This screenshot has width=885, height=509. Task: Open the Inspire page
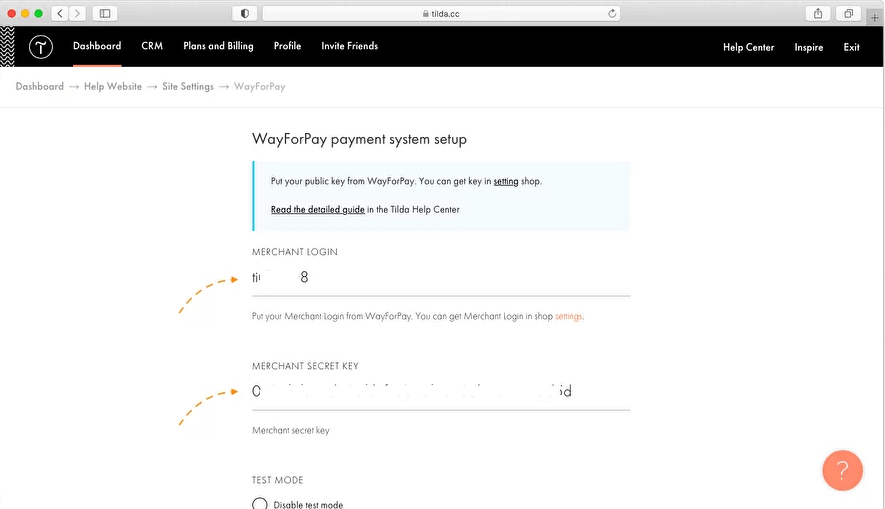(x=809, y=47)
